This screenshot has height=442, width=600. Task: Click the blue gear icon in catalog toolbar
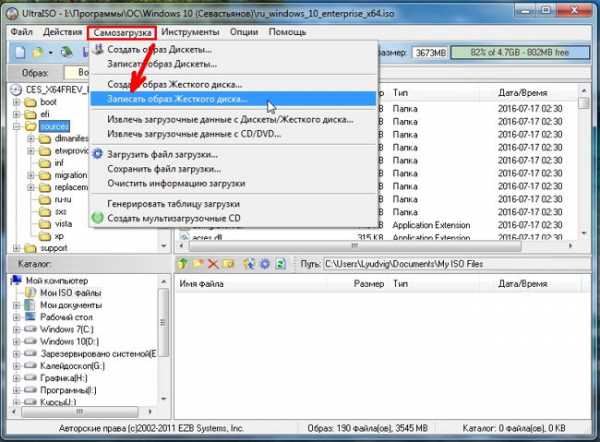[x=265, y=264]
